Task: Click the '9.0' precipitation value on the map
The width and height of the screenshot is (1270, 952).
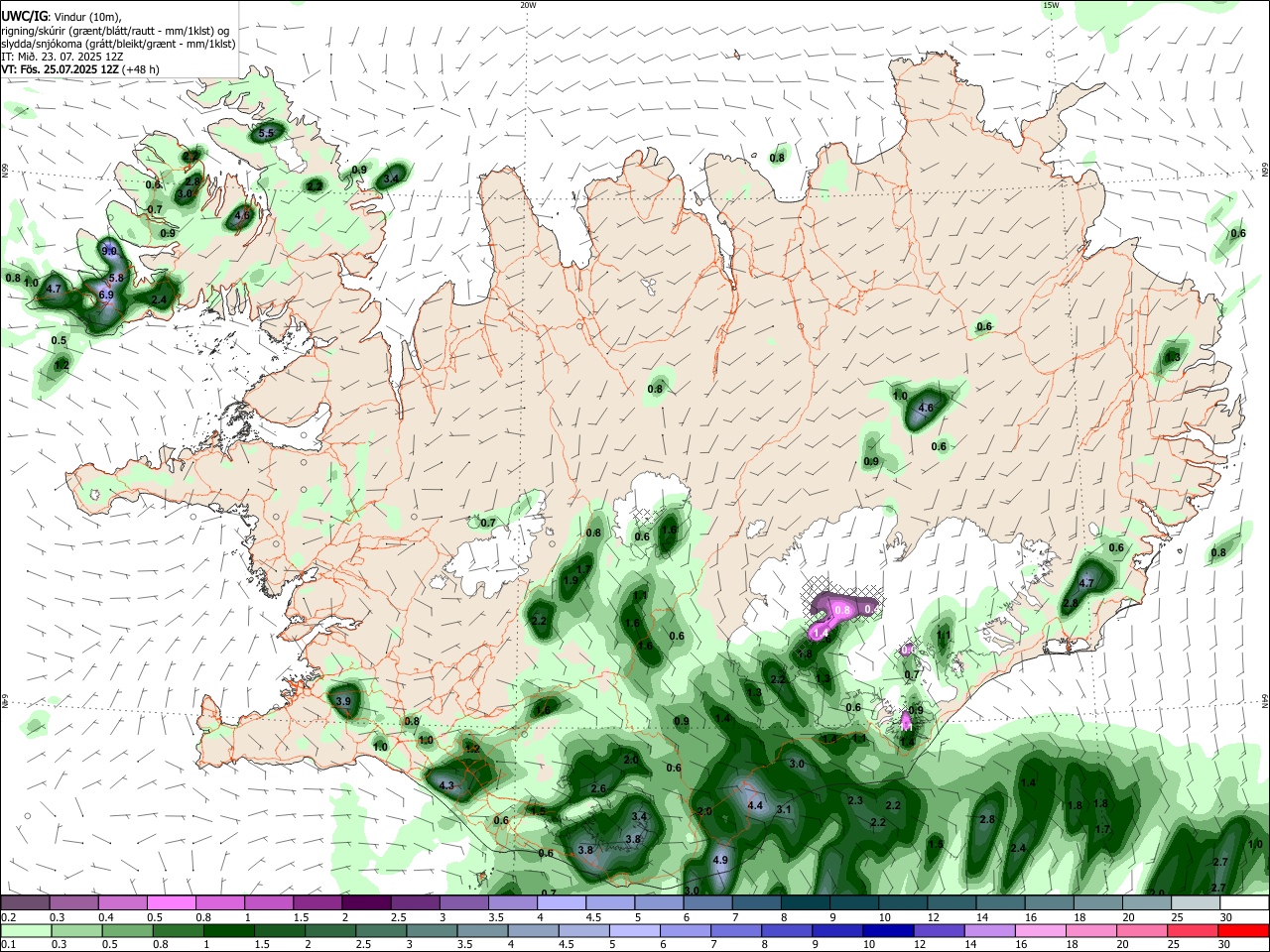Action: coord(110,252)
